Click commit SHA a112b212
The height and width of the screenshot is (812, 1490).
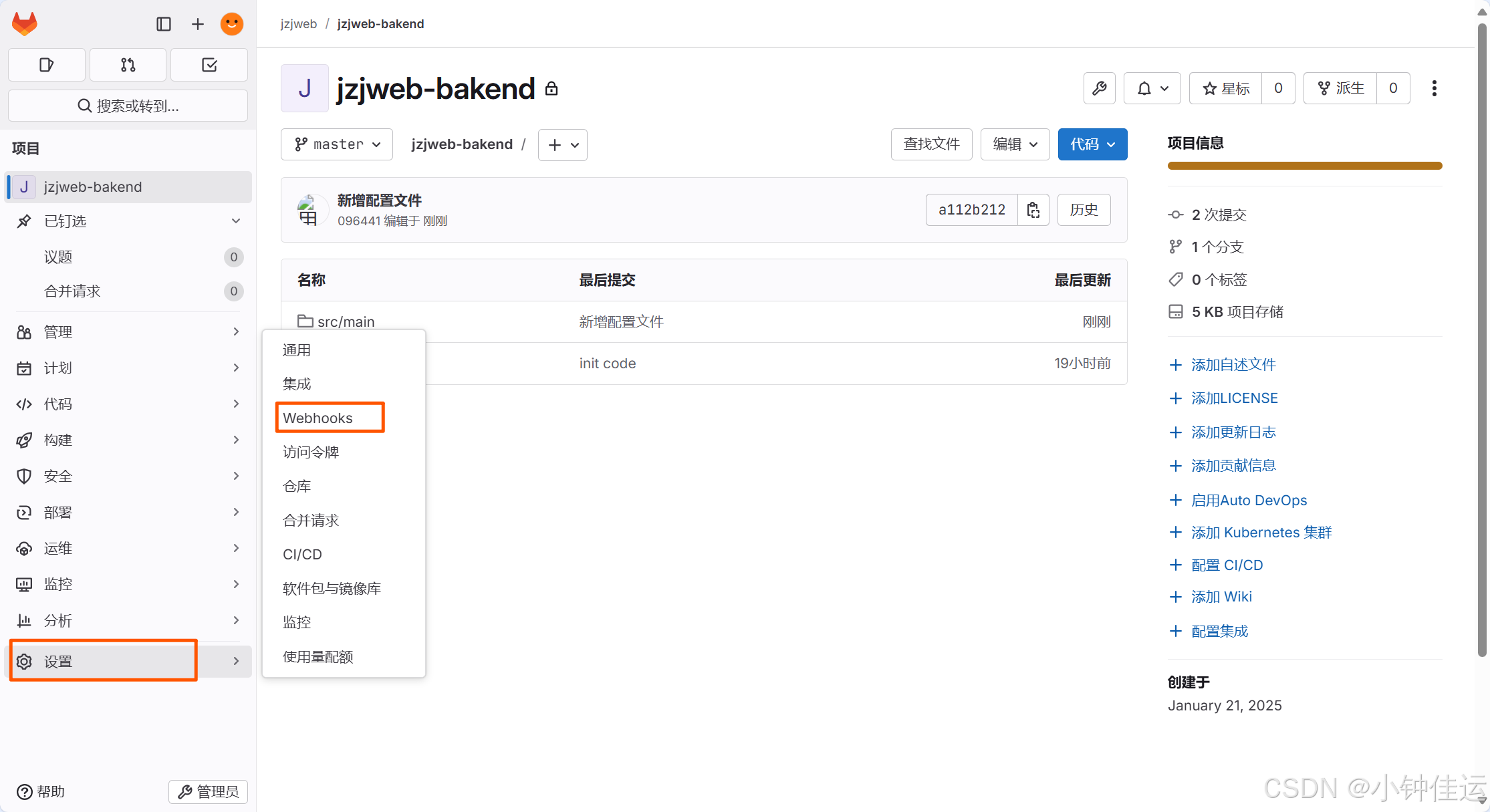(972, 210)
